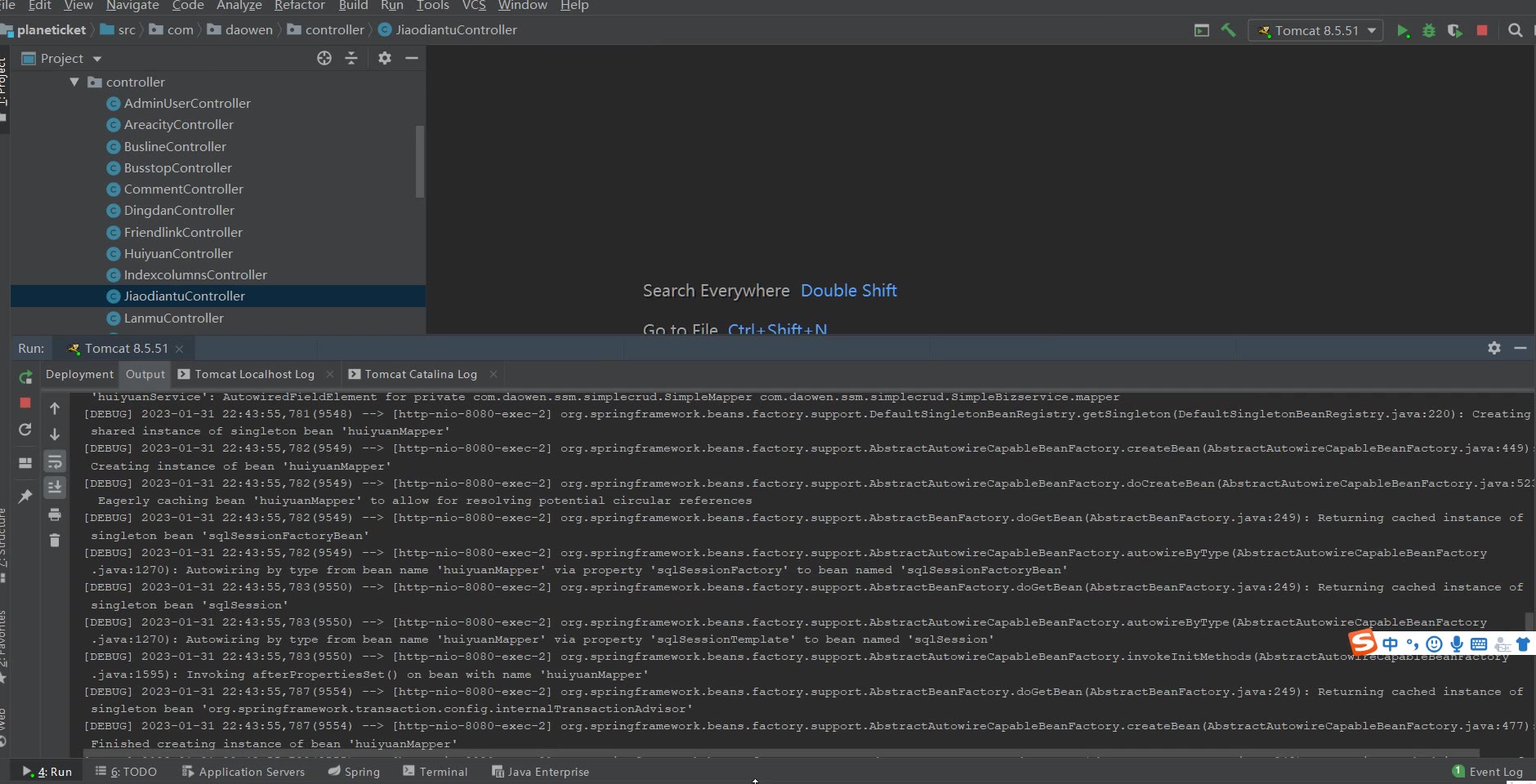This screenshot has width=1536, height=784.
Task: Start Tomcat in debug mode
Action: point(1428,31)
